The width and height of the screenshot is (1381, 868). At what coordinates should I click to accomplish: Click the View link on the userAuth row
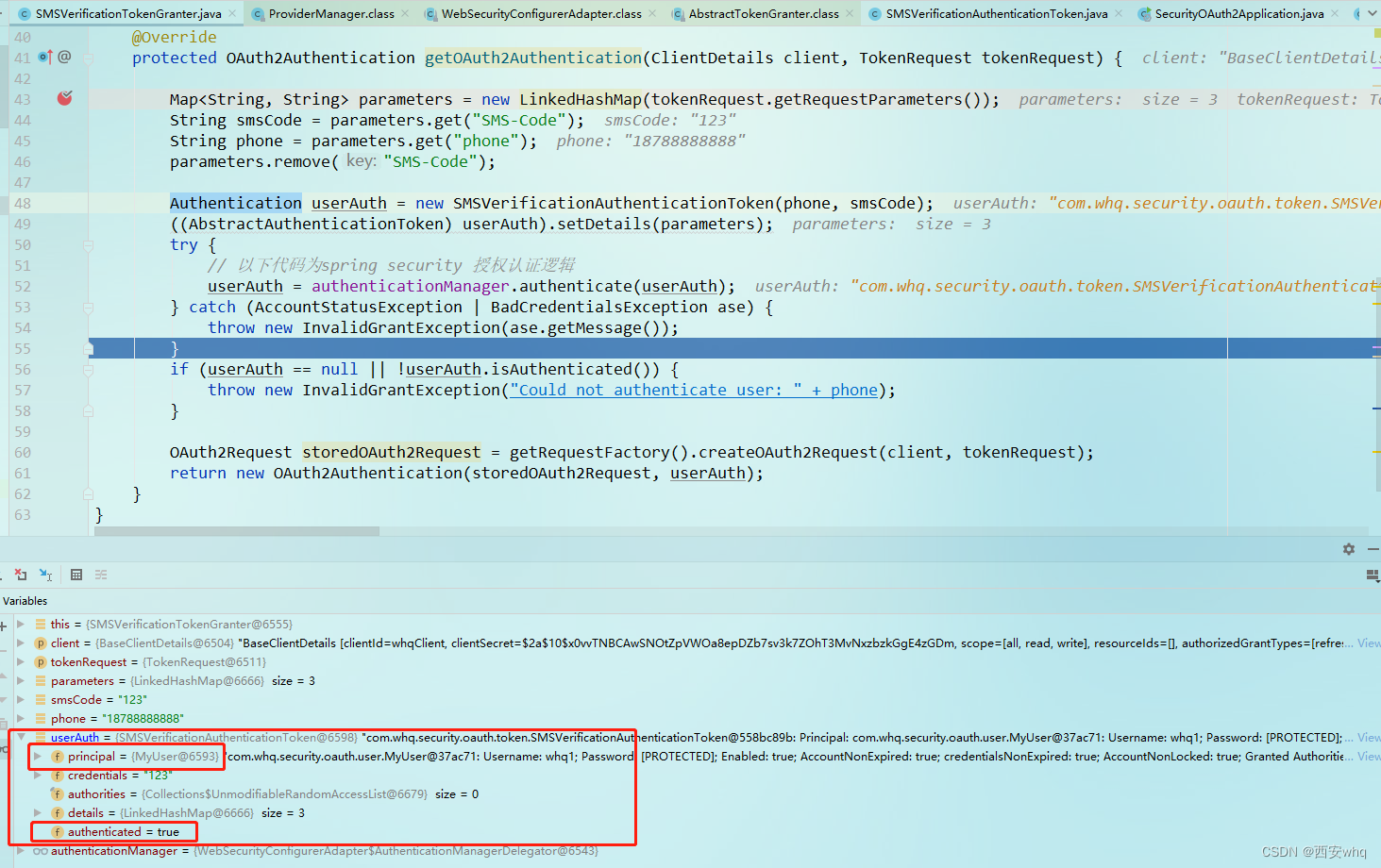pyautogui.click(x=1369, y=738)
